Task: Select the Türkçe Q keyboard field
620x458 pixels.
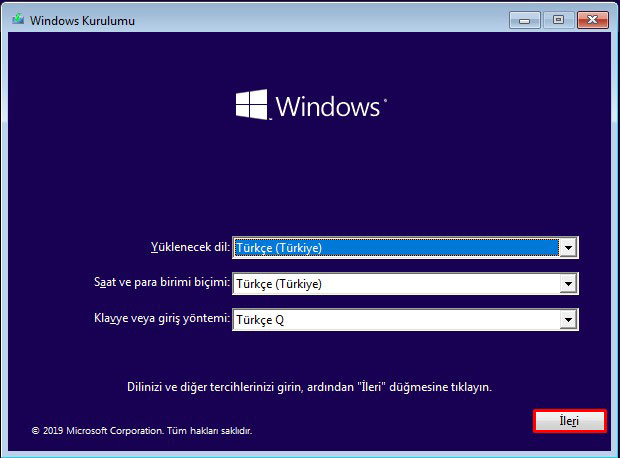Action: pos(405,320)
